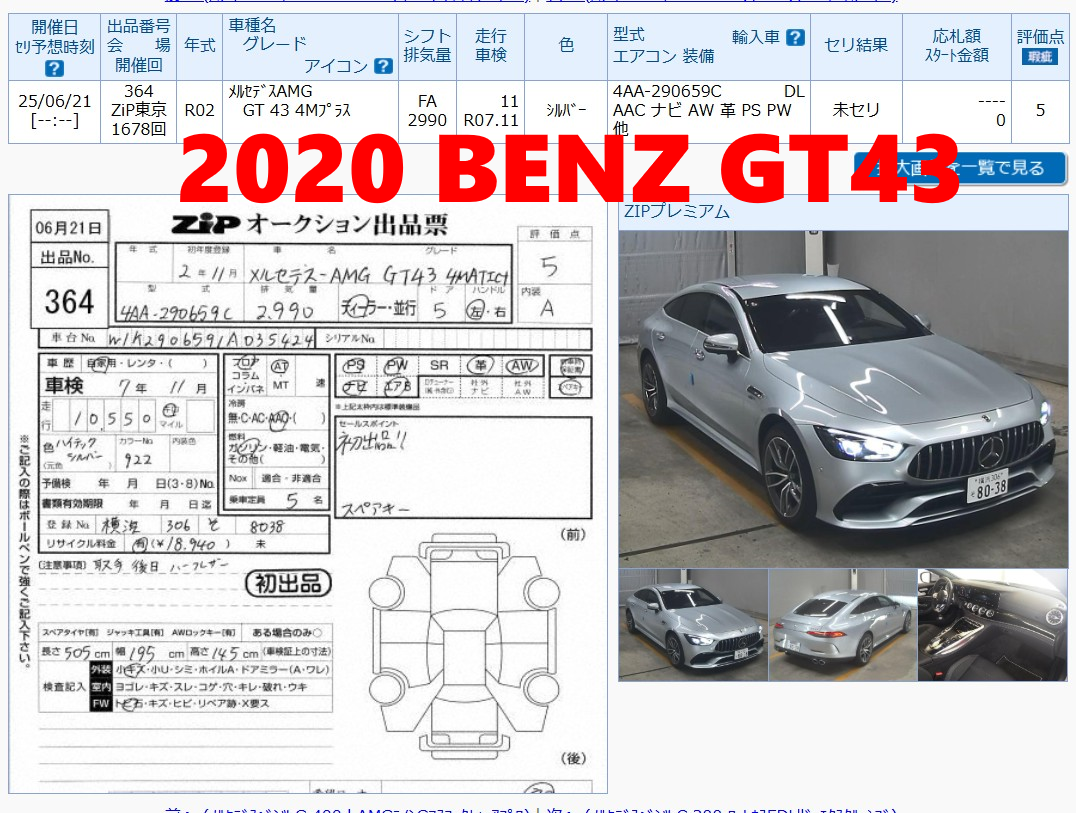Open the rear view thumbnail photo
This screenshot has width=1076, height=813.
pyautogui.click(x=843, y=624)
